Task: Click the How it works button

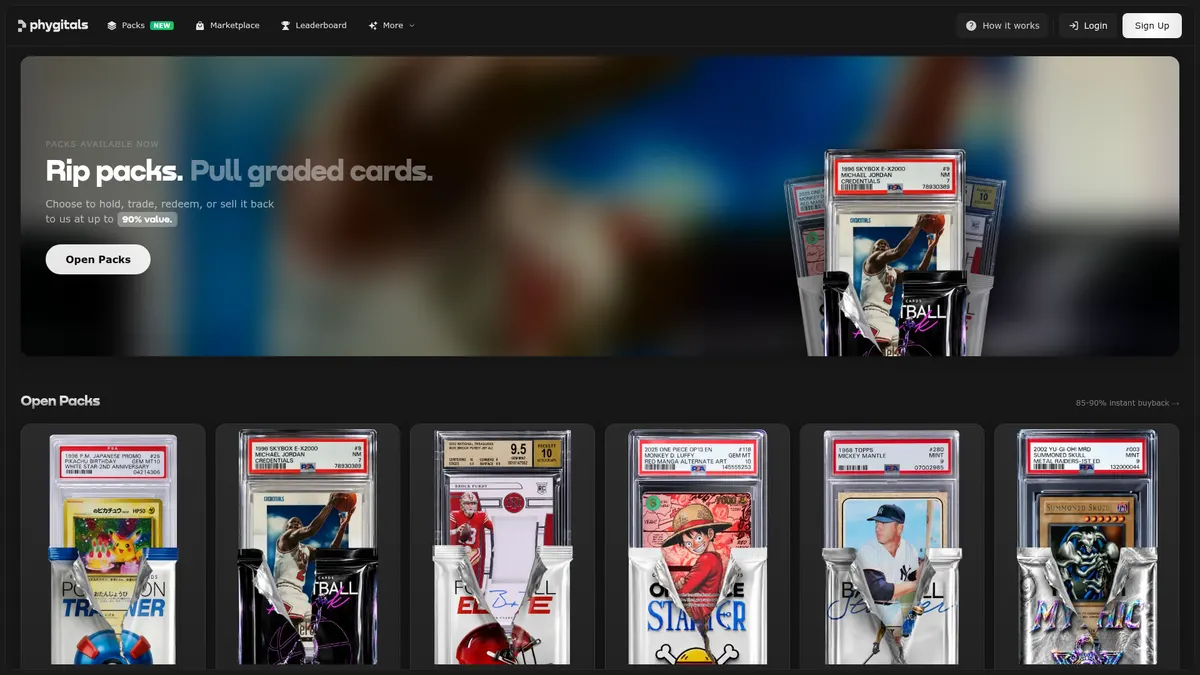Action: click(x=1002, y=25)
